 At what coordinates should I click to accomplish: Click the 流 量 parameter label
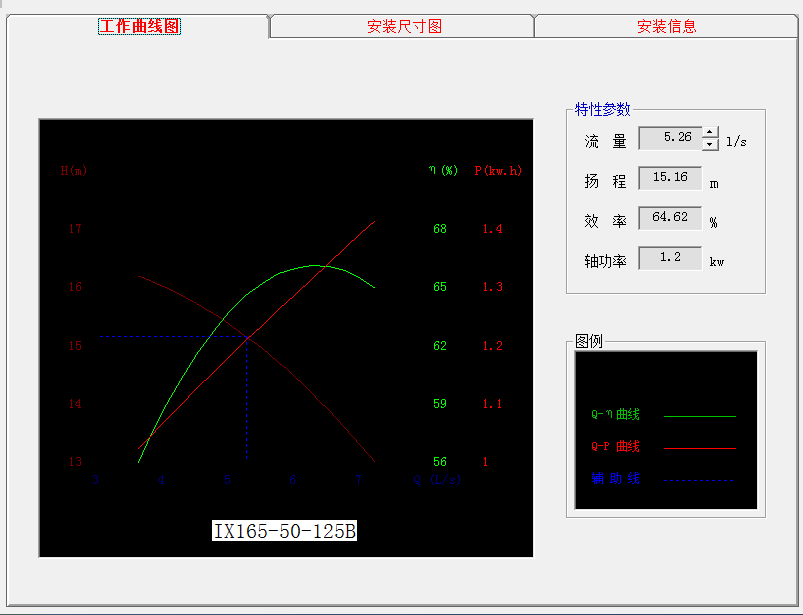[x=605, y=141]
